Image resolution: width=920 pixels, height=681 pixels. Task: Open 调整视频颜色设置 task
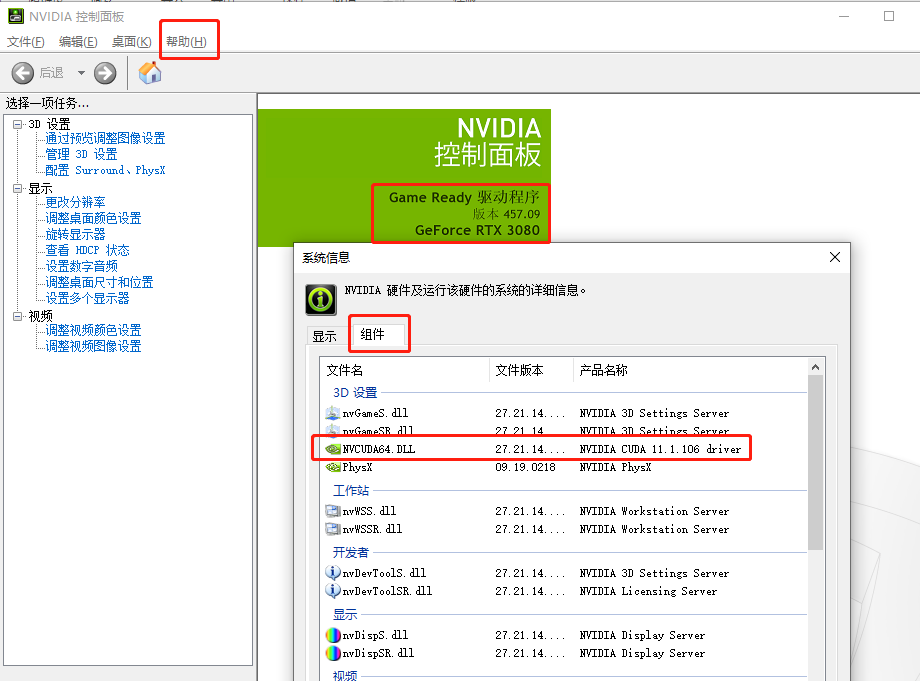pyautogui.click(x=93, y=330)
